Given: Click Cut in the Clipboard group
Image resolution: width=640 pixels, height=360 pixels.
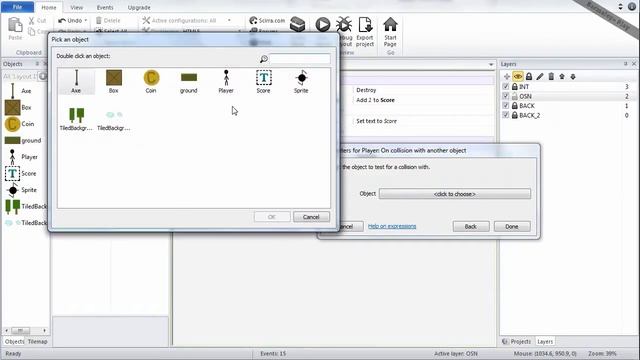Looking at the screenshot, I should [37, 20].
